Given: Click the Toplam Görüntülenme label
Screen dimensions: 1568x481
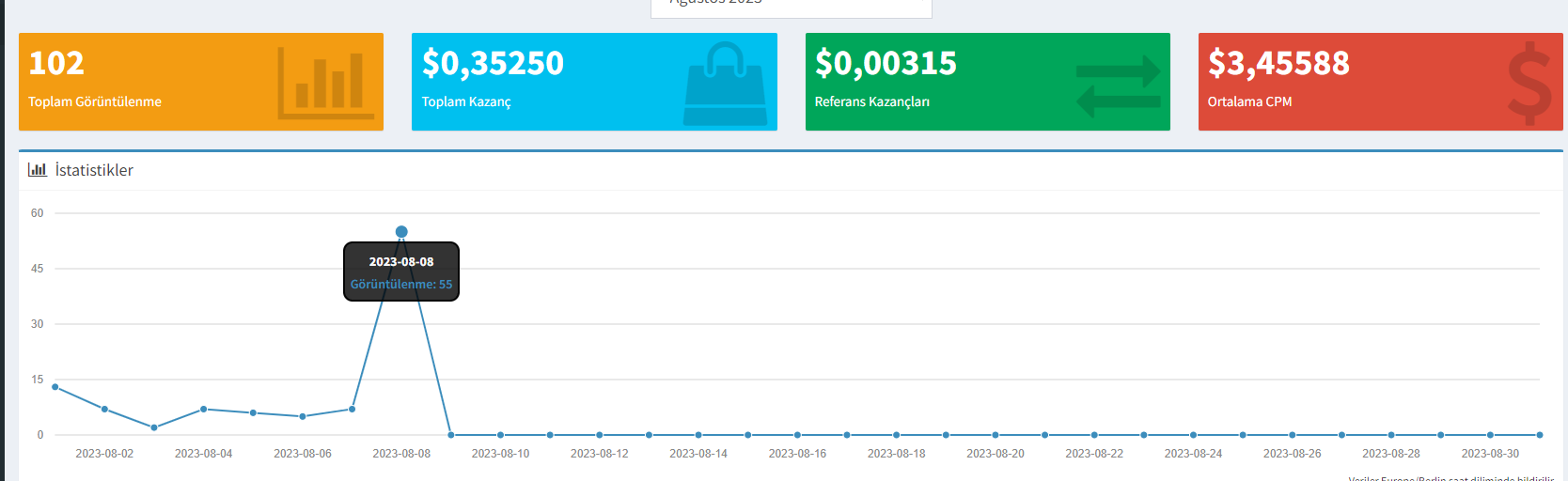Looking at the screenshot, I should 95,101.
